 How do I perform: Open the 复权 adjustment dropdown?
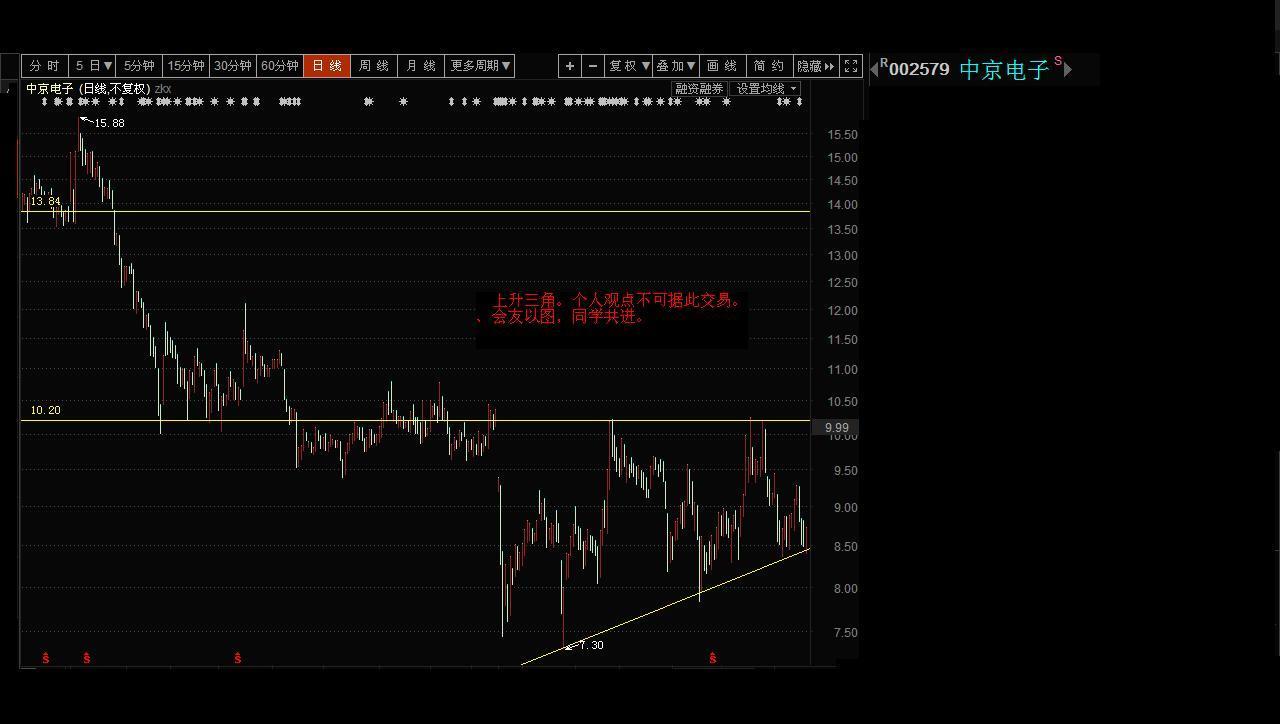(x=629, y=66)
